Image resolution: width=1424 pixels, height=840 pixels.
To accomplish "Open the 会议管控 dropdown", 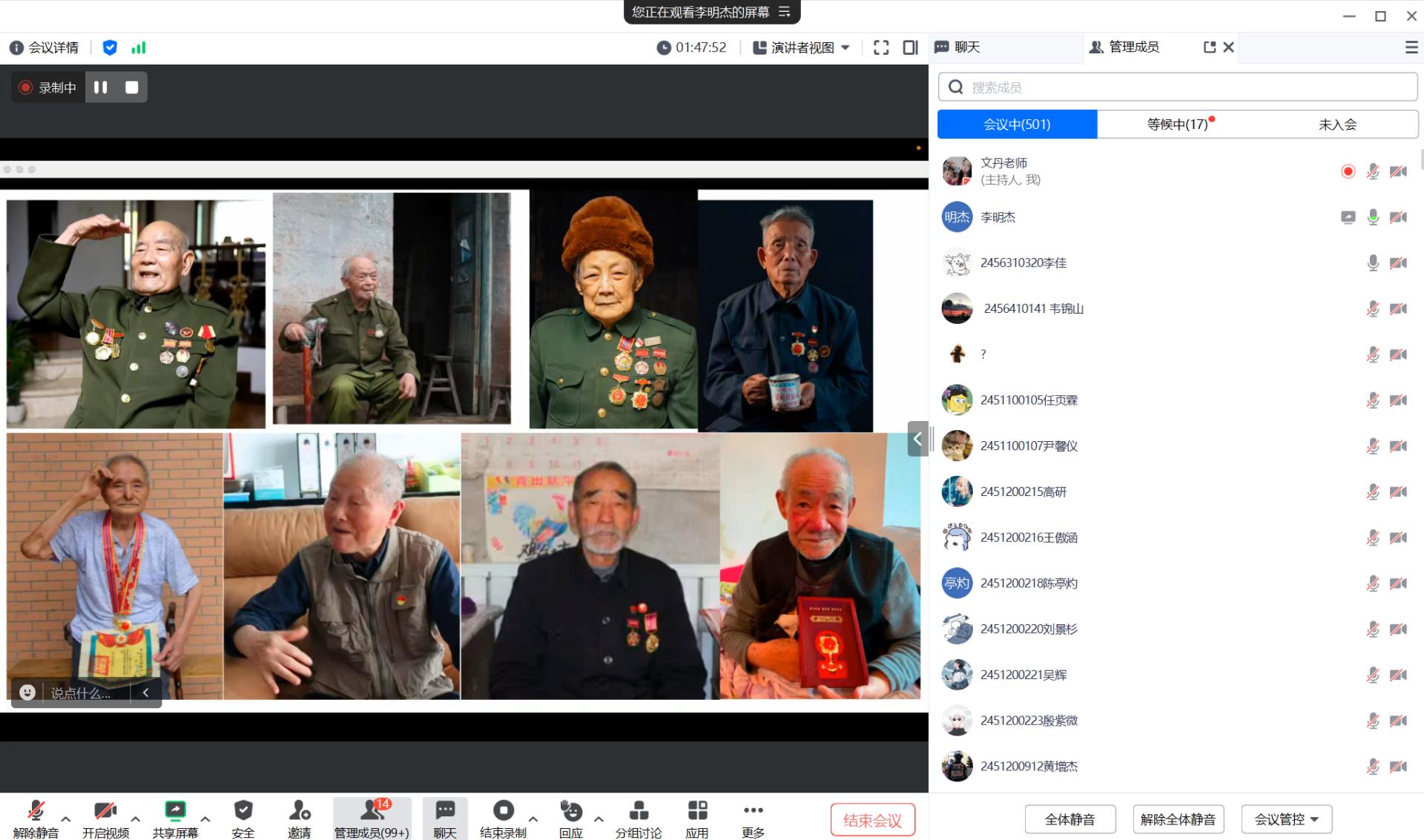I will [x=1286, y=819].
